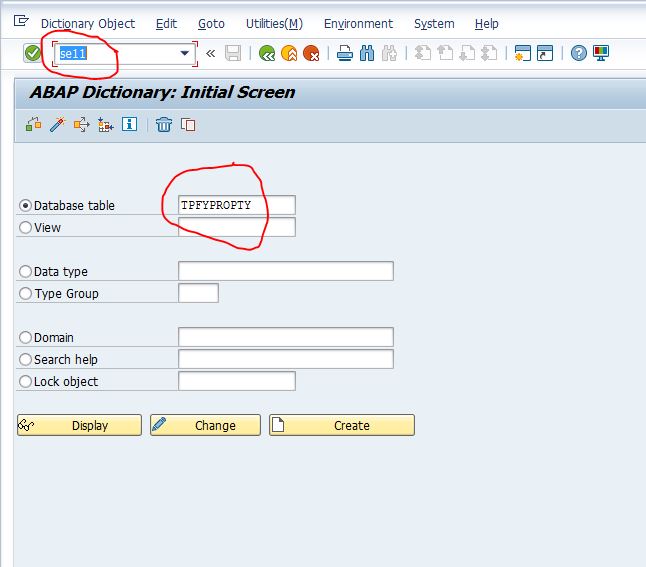Viewport: 646px width, 567px height.
Task: Open the window system menu icon at top left
Action: [21, 20]
